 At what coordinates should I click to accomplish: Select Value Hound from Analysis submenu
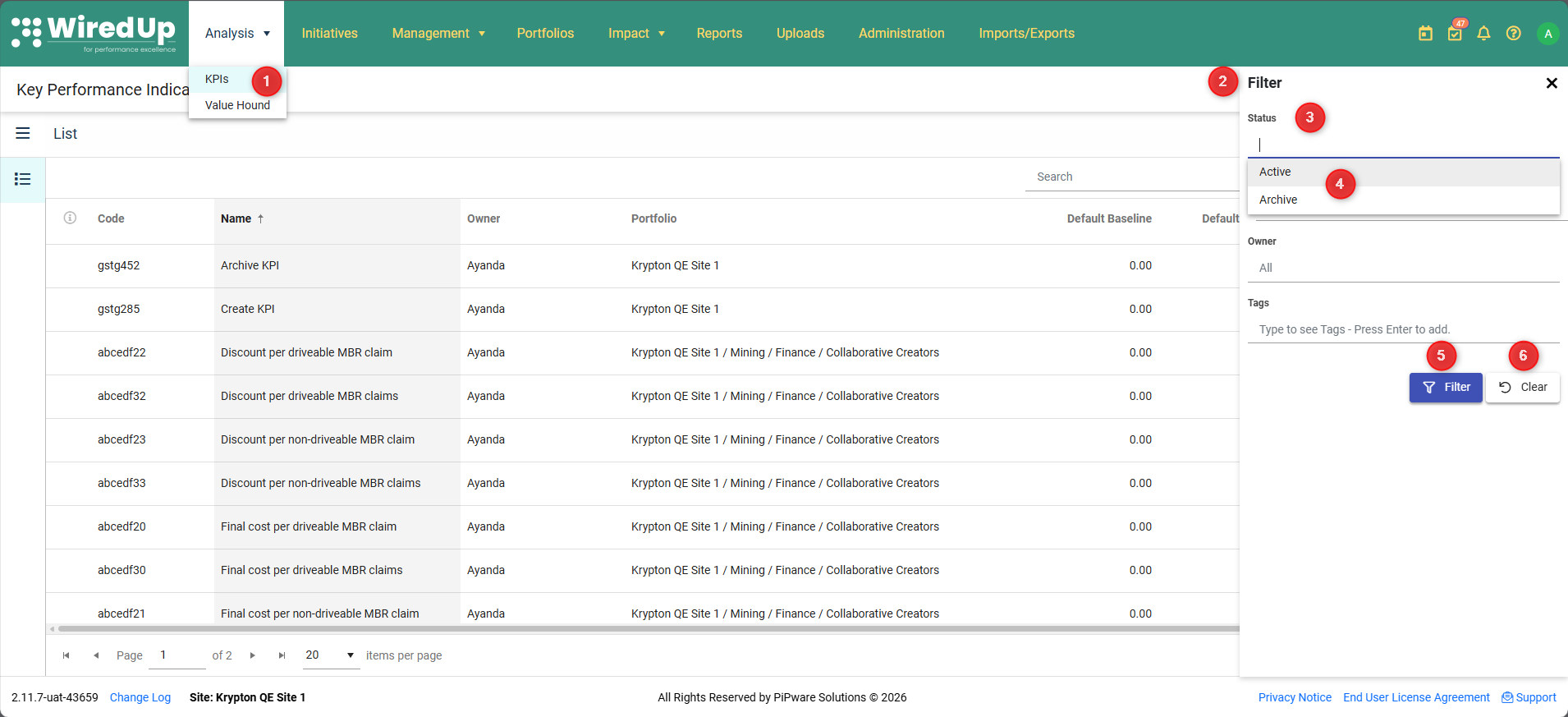coord(237,105)
